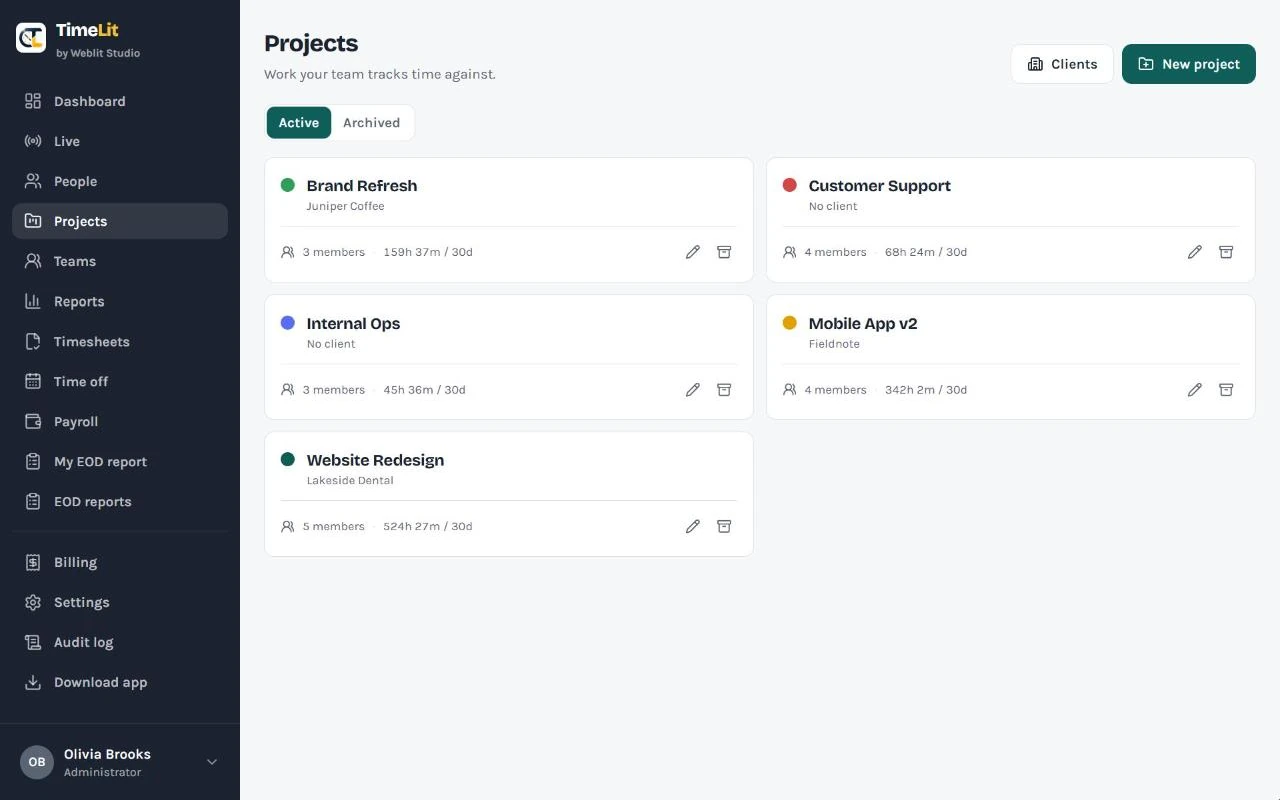Screen dimensions: 1280x800
Task: Click the OB user avatar
Action: click(37, 762)
